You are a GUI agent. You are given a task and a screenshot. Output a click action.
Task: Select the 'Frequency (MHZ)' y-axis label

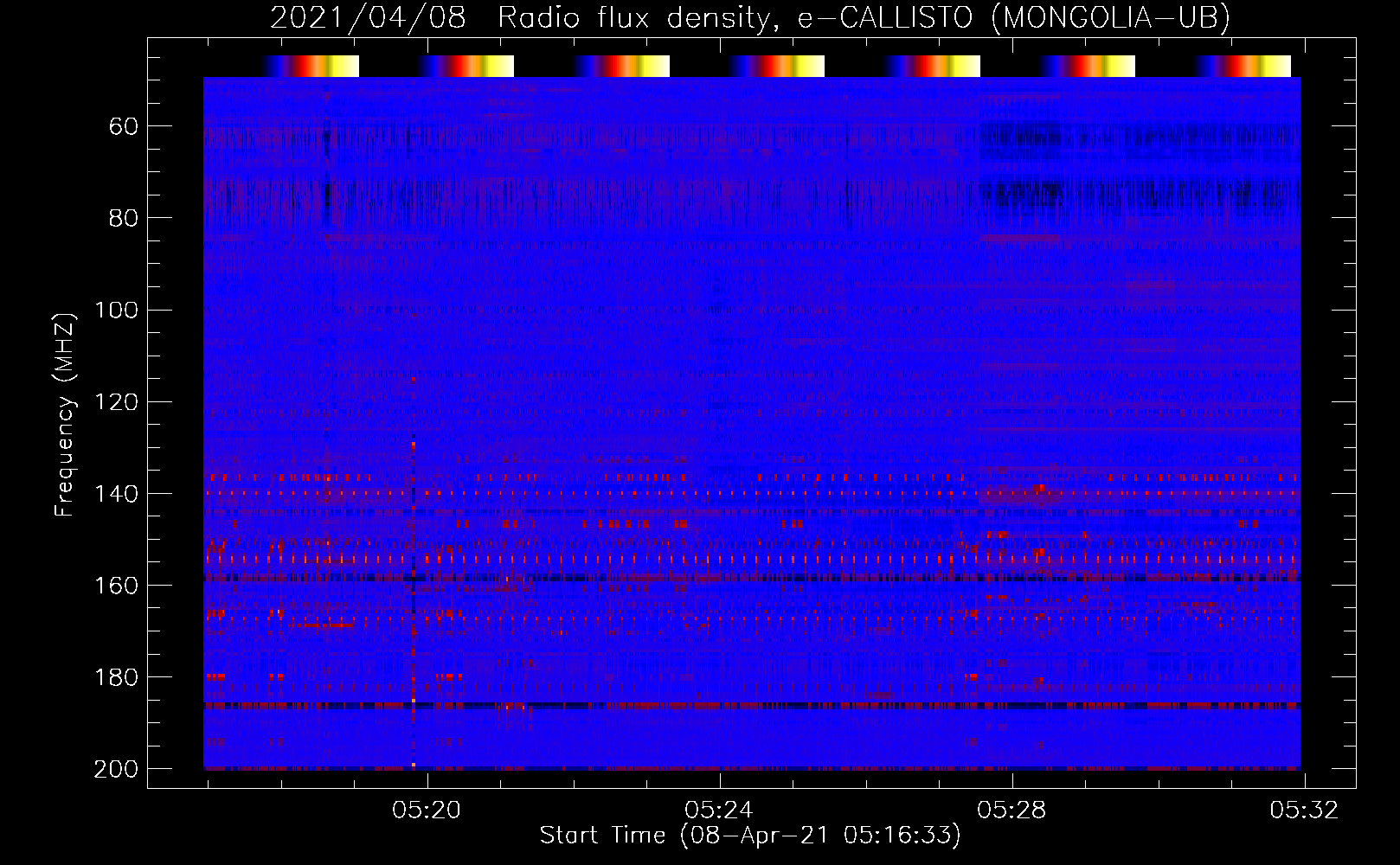[65, 414]
